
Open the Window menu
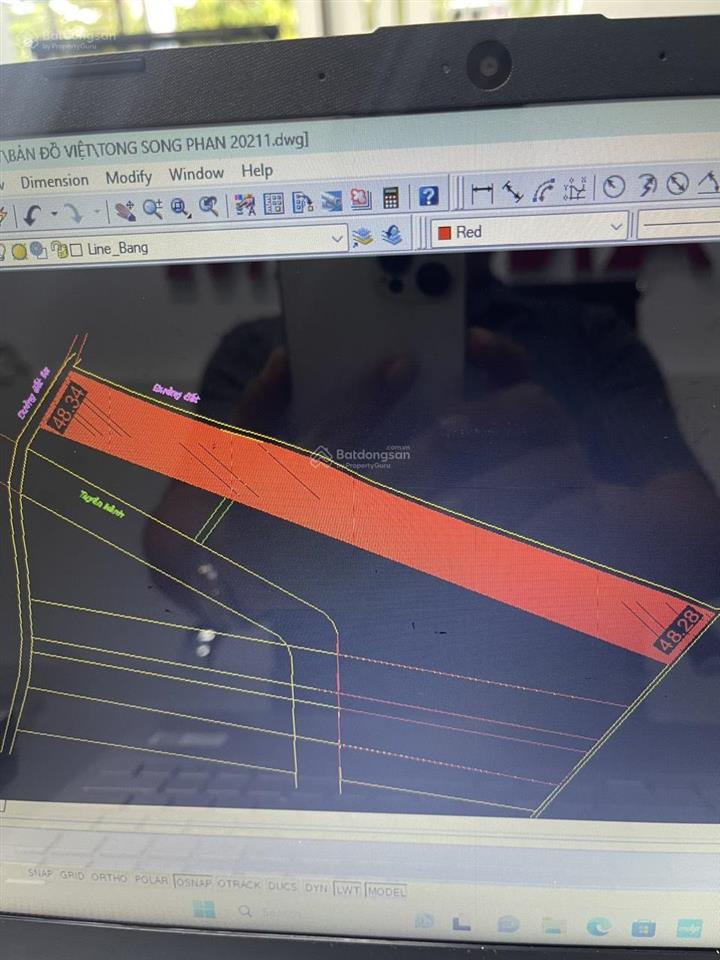coord(197,174)
